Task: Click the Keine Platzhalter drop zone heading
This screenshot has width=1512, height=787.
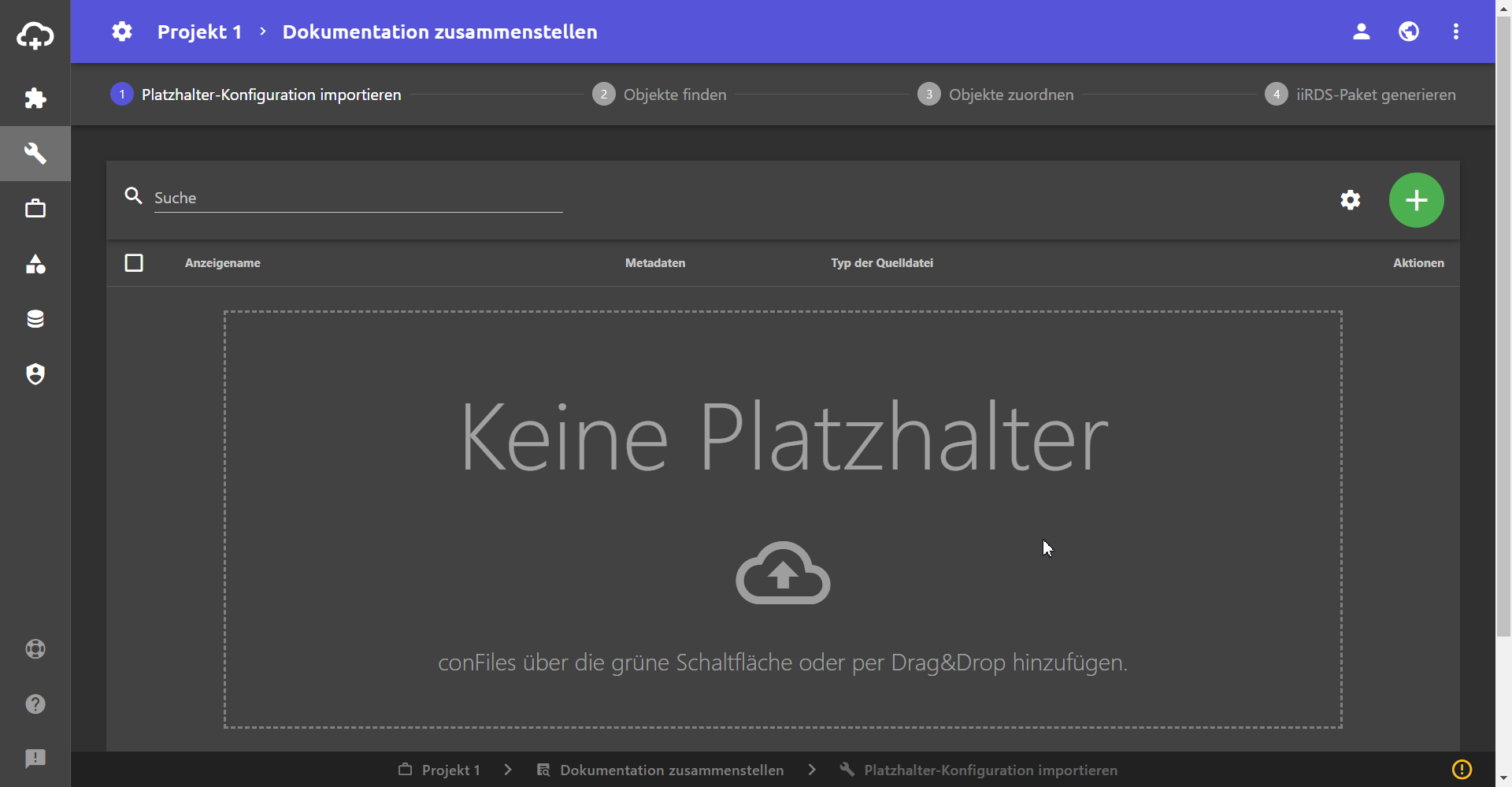Action: [x=784, y=437]
